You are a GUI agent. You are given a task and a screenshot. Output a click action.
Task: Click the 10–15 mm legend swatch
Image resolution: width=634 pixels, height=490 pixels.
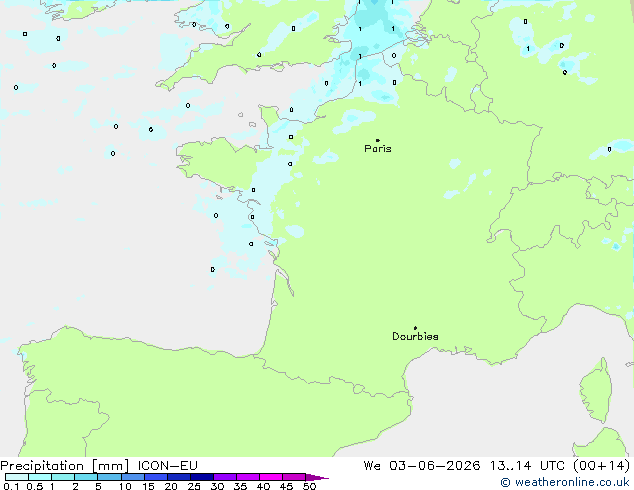[x=133, y=477]
